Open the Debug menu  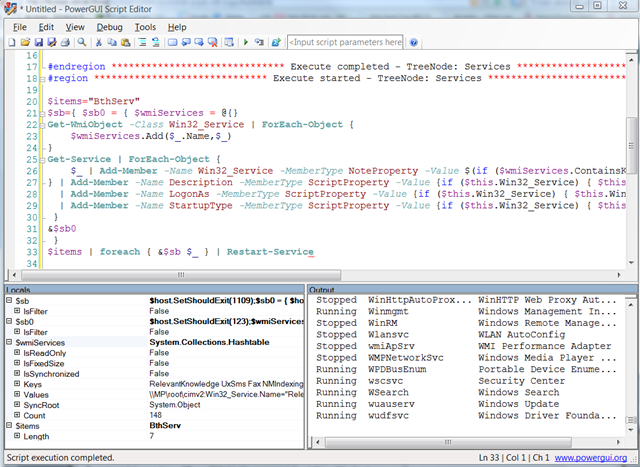(x=109, y=27)
